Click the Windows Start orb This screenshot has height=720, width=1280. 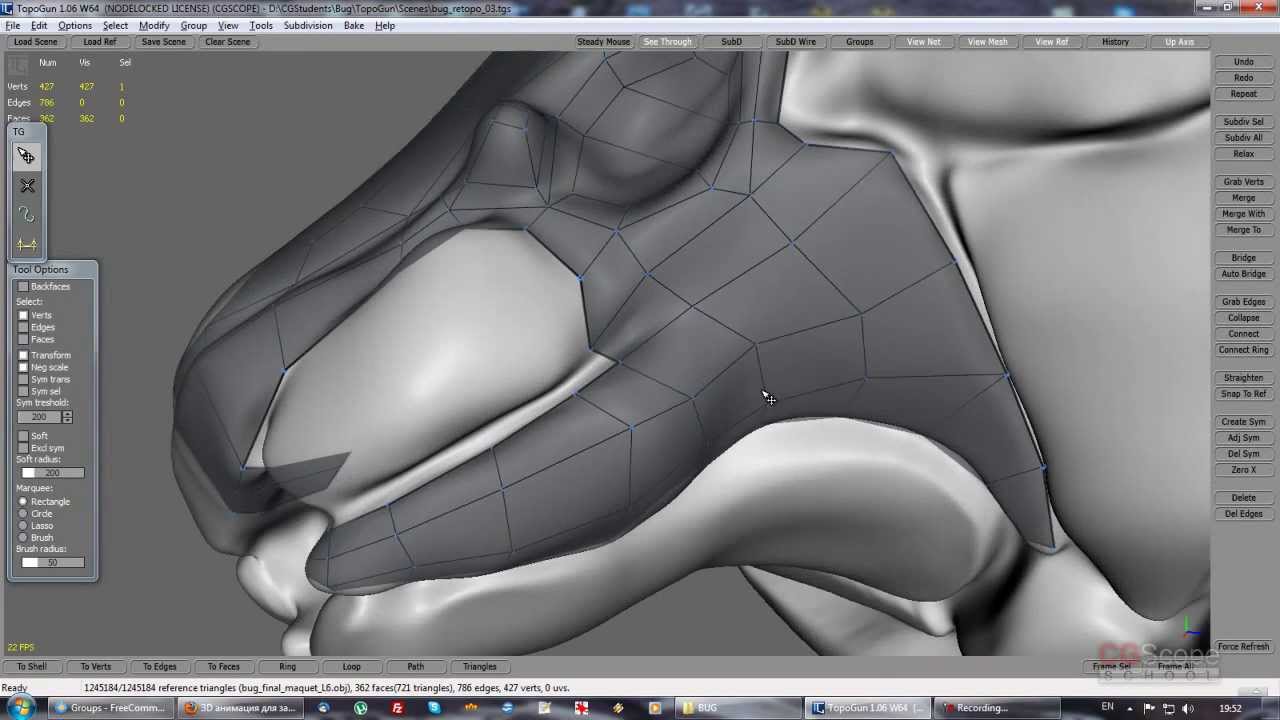(x=21, y=708)
